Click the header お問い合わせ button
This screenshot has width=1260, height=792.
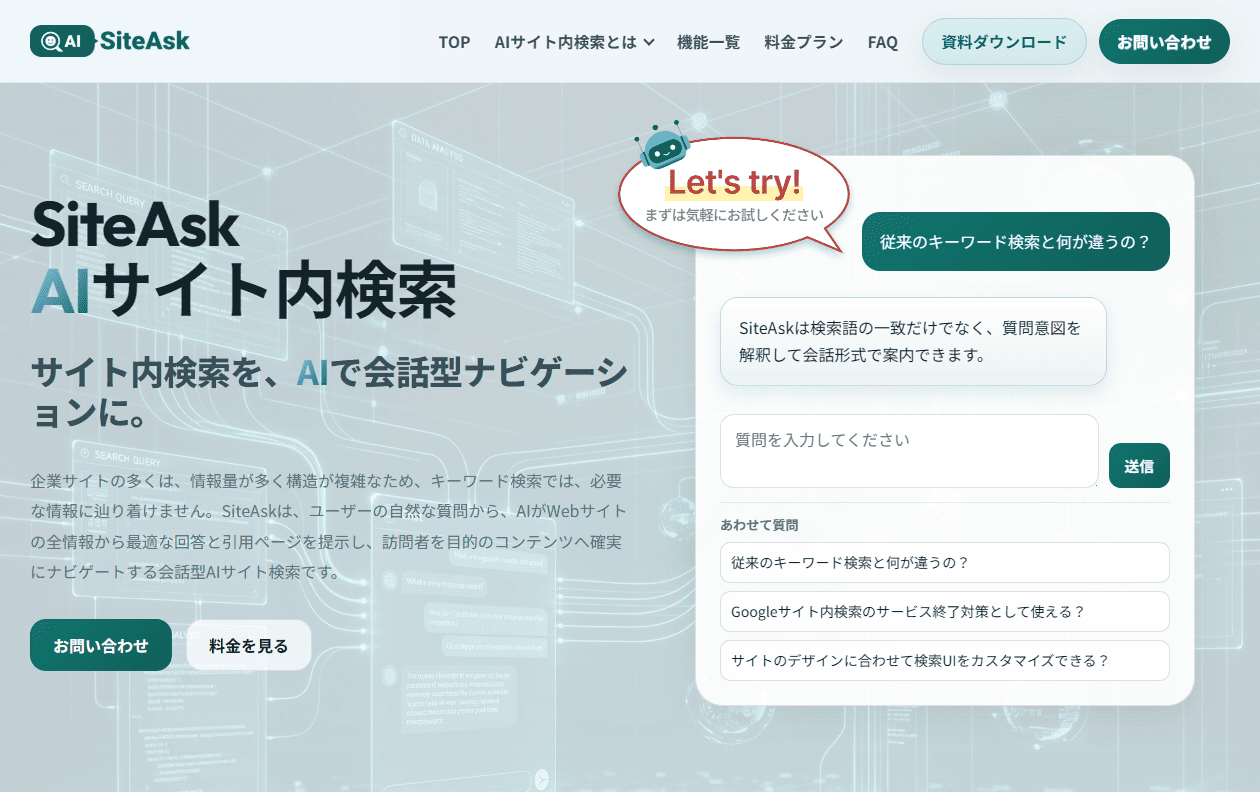coord(1164,42)
